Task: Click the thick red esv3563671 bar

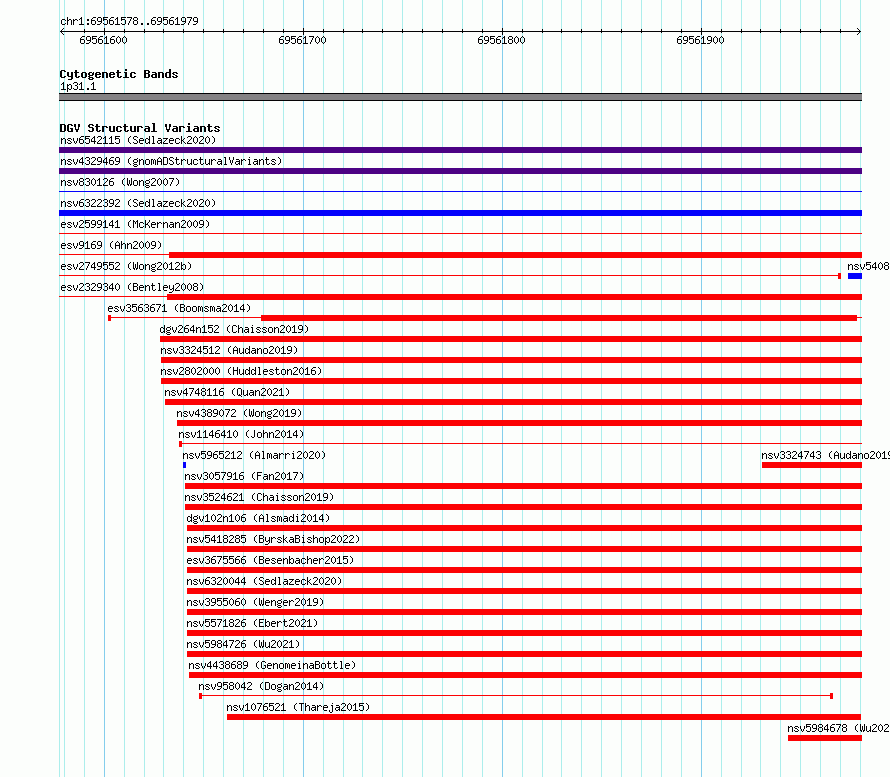Action: 559,318
